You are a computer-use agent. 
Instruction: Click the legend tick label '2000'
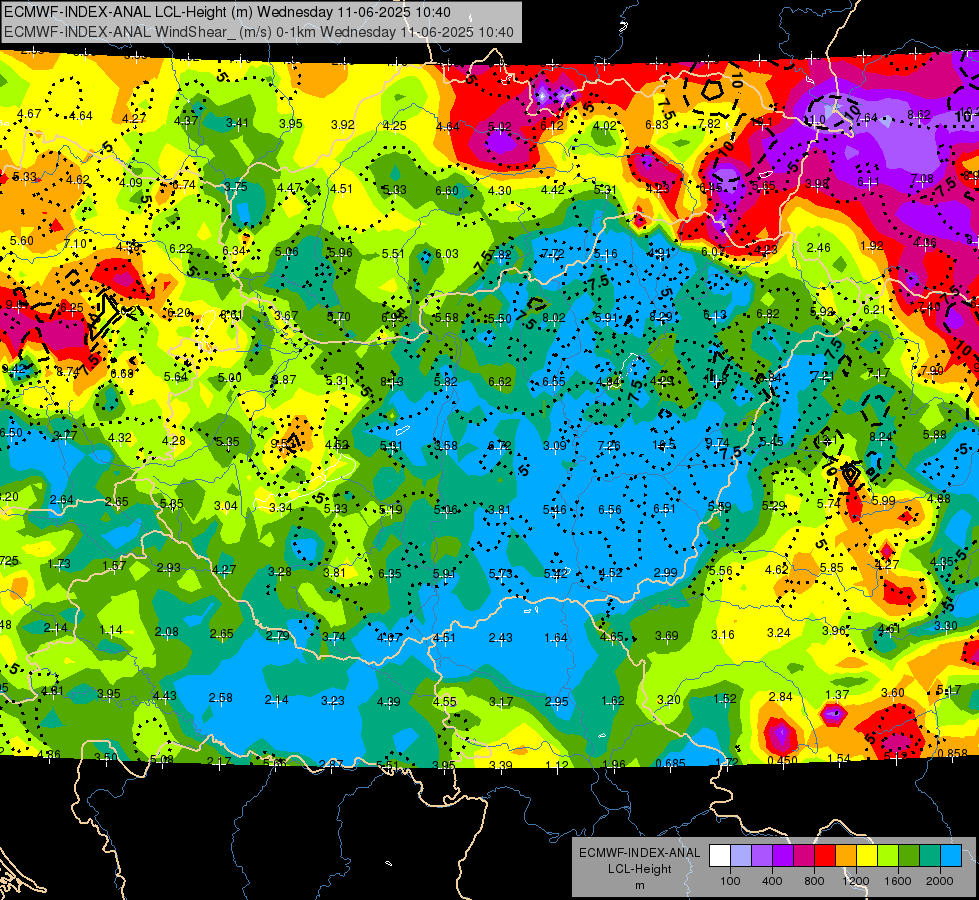coord(940,881)
